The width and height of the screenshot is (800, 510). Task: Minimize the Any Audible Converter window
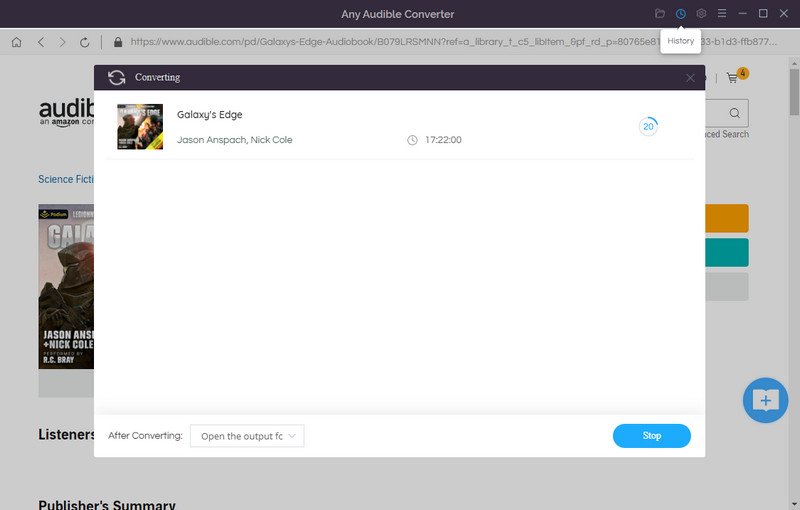click(x=742, y=14)
